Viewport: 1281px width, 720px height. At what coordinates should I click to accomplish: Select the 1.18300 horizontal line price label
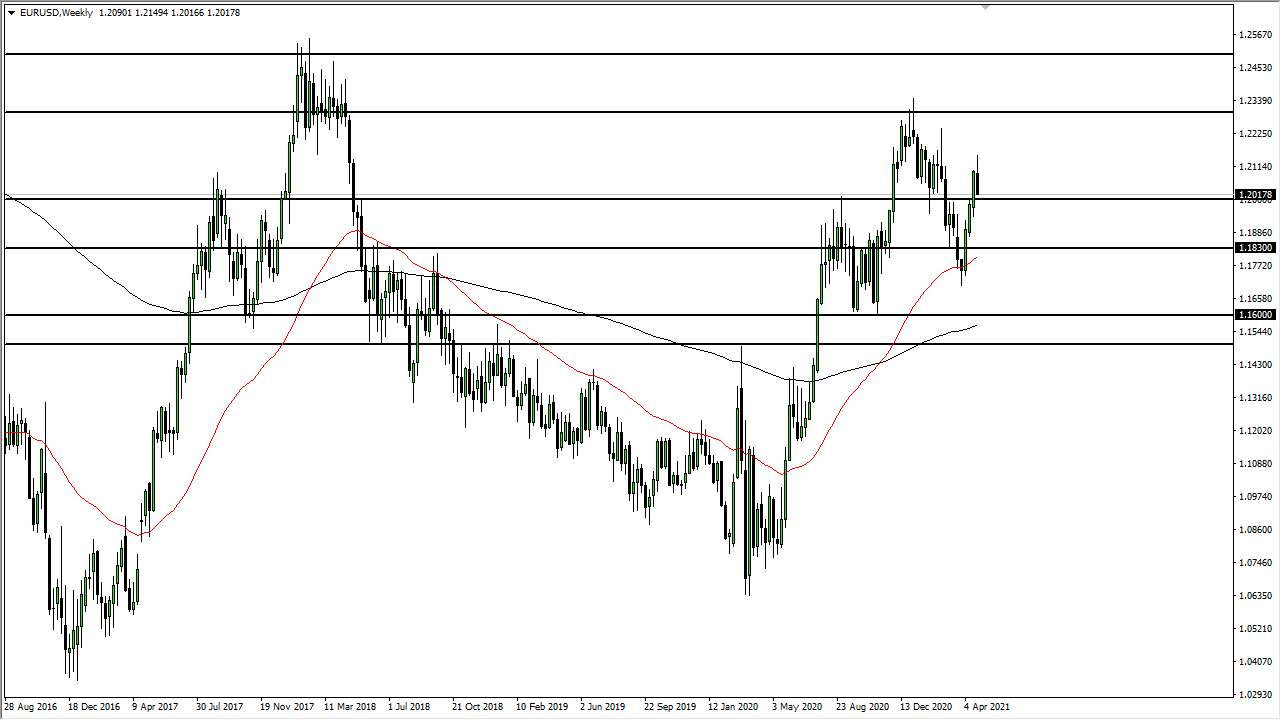click(x=1256, y=247)
